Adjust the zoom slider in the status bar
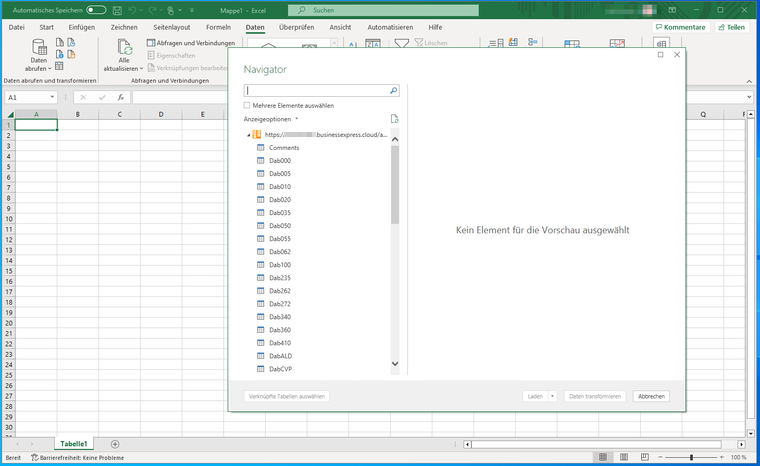 pyautogui.click(x=690, y=457)
